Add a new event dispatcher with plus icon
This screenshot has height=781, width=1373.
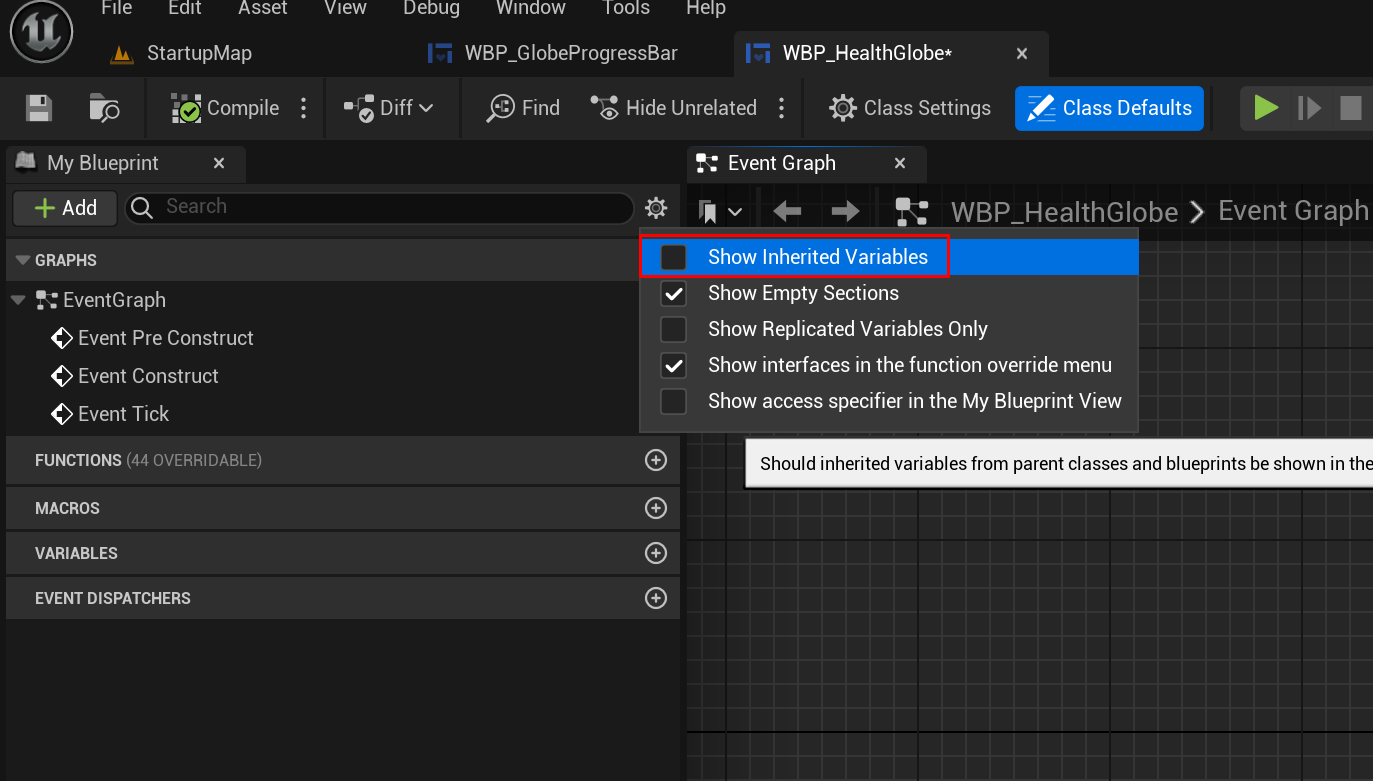click(656, 598)
